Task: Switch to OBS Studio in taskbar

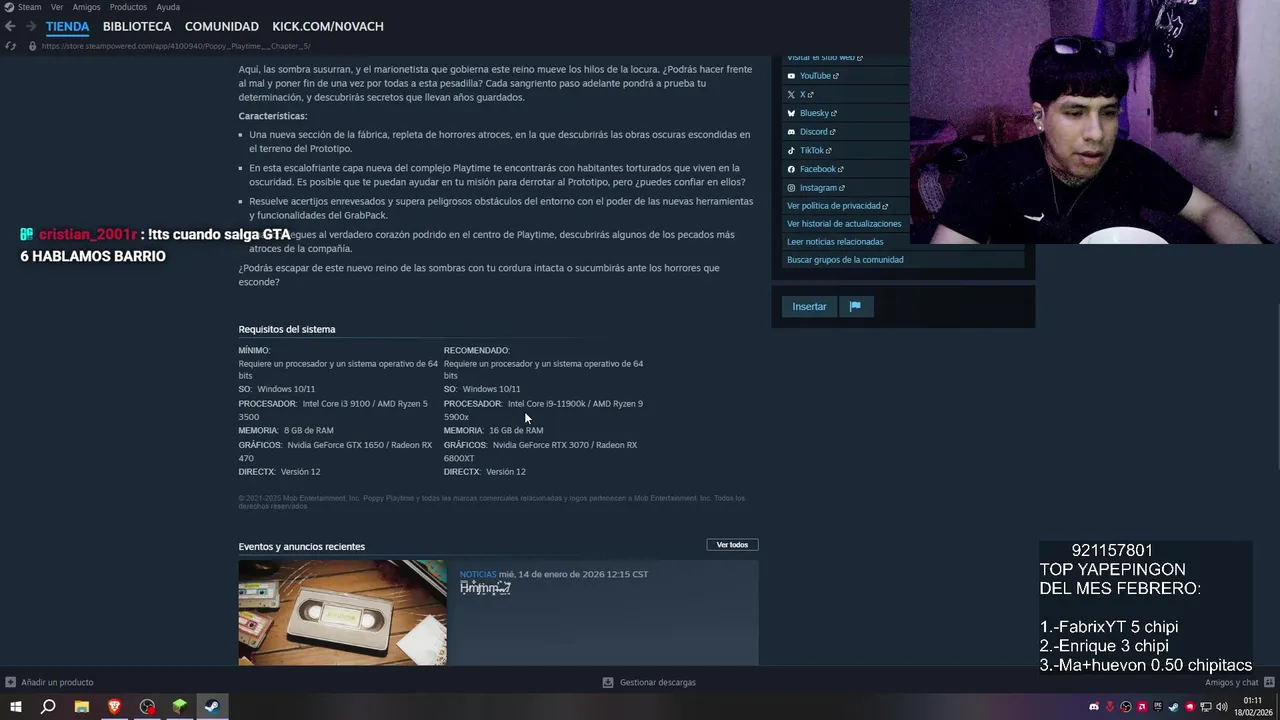Action: click(147, 707)
